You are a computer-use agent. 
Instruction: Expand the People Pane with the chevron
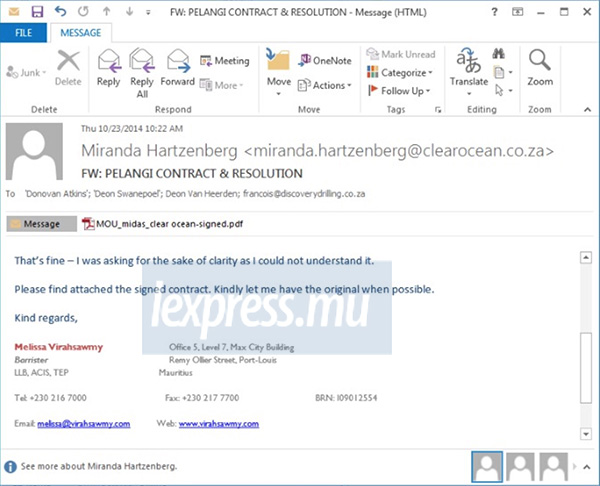click(587, 467)
